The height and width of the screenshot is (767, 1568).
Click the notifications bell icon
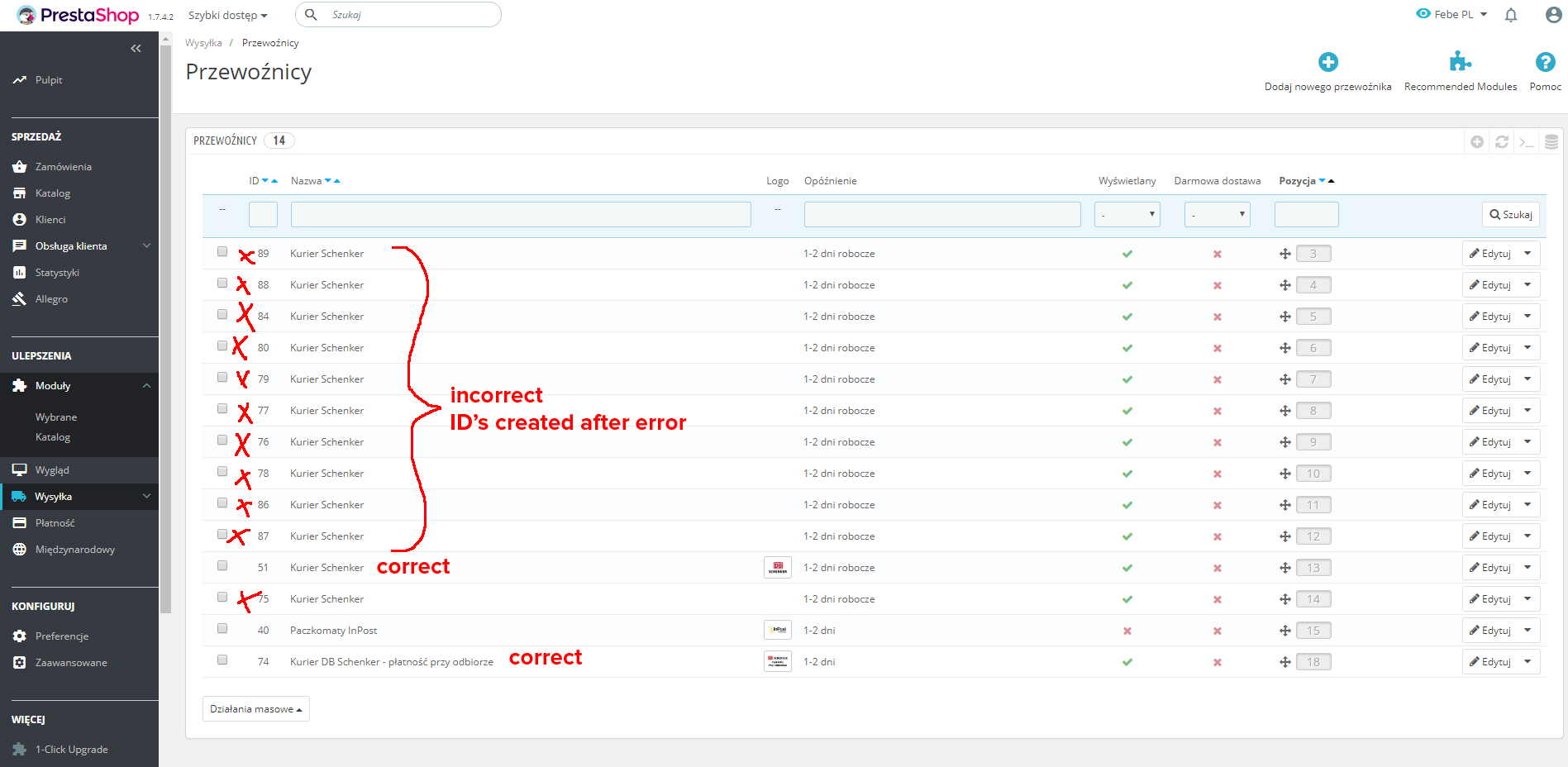coord(1511,15)
